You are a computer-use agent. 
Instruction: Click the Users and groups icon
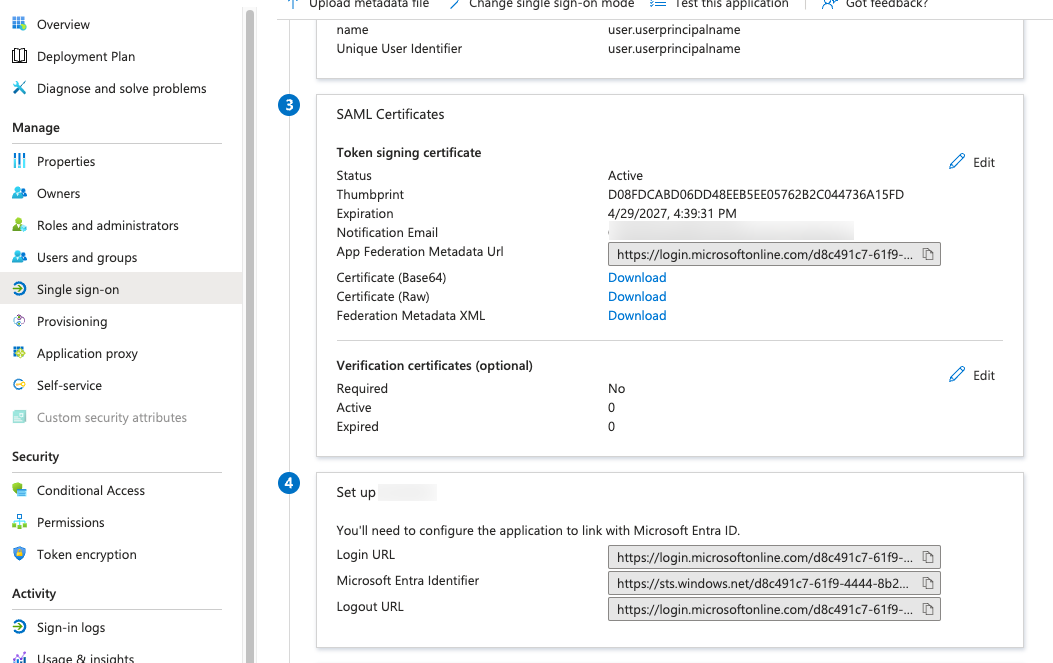point(19,257)
